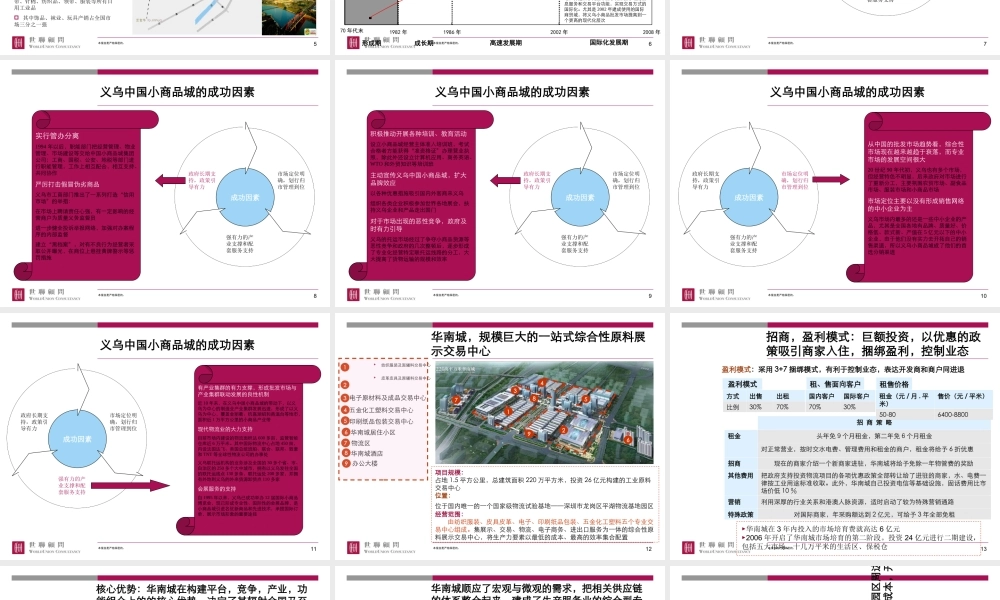Screen dimensions: 1000x600
Task: Select partially visible slide 5 with map image
Action: (165, 27)
